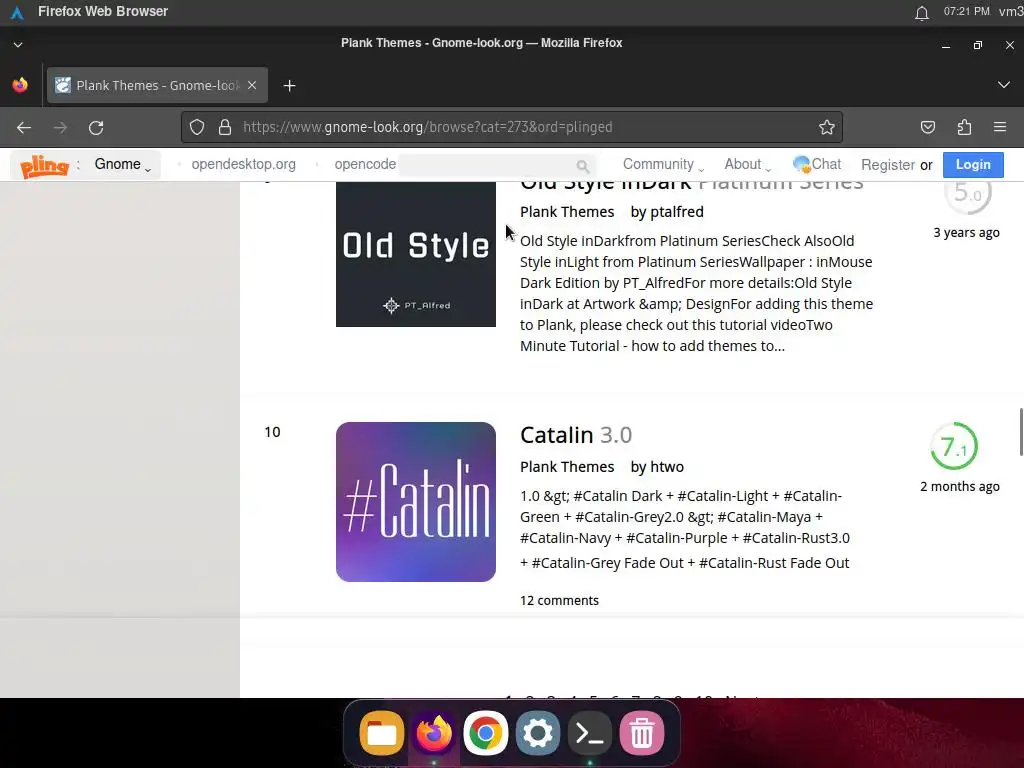Open the Firefox extensions puzzle icon
This screenshot has width=1024, height=768.
(964, 127)
